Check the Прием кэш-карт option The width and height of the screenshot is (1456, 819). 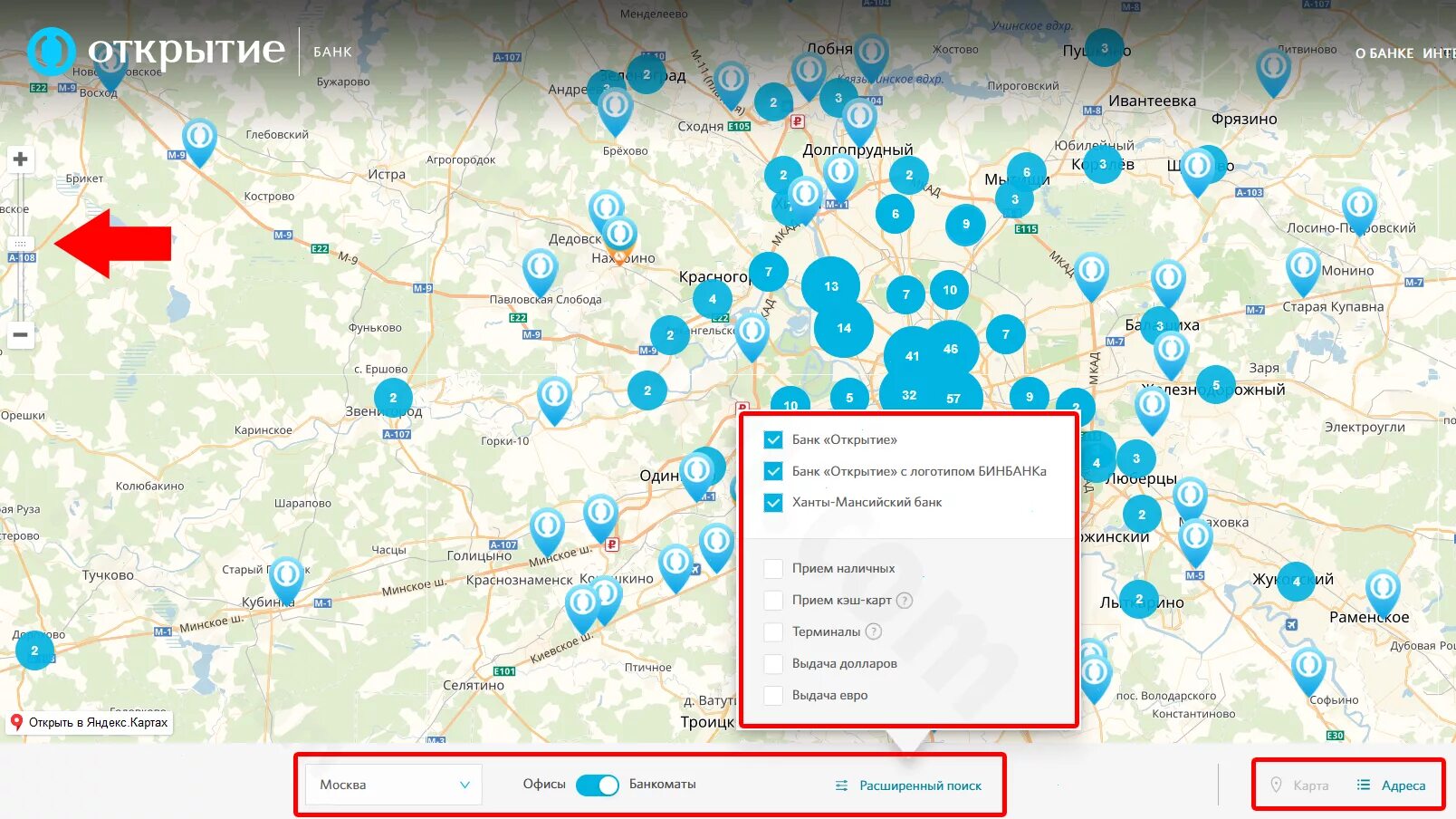(x=773, y=600)
